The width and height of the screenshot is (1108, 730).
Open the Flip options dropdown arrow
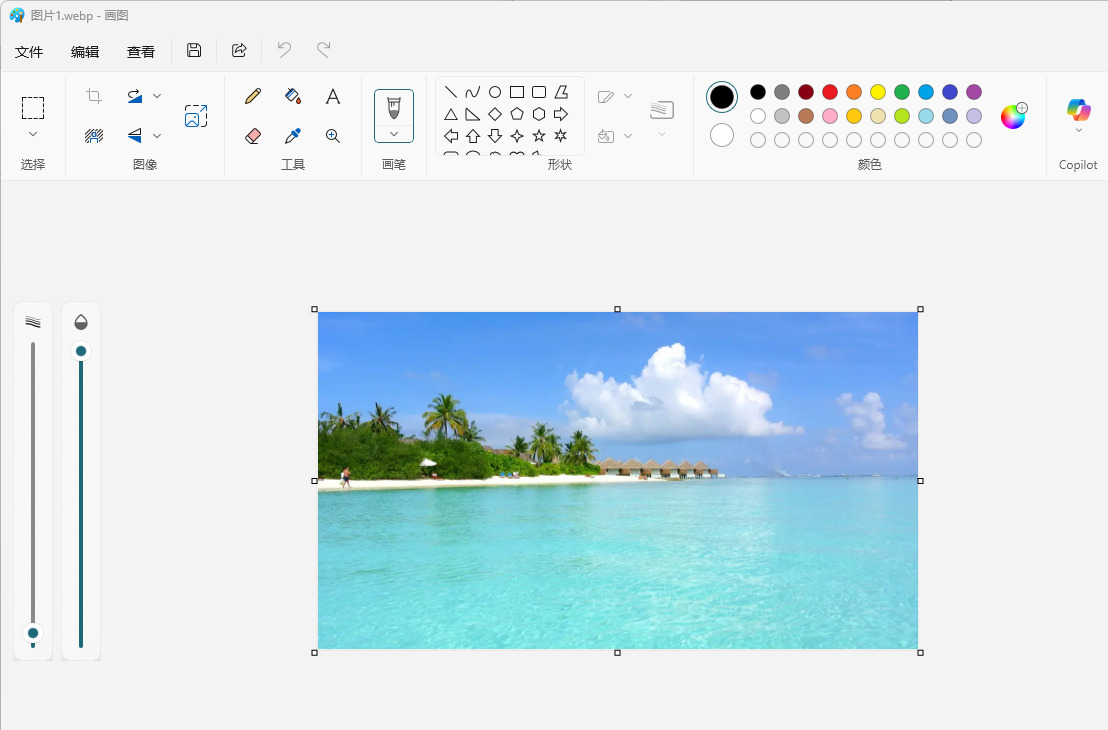[x=157, y=136]
